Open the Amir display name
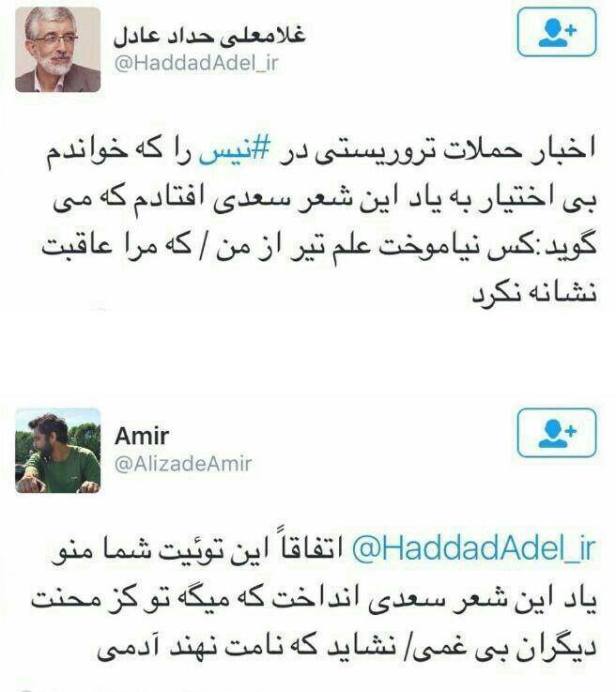 tap(141, 436)
